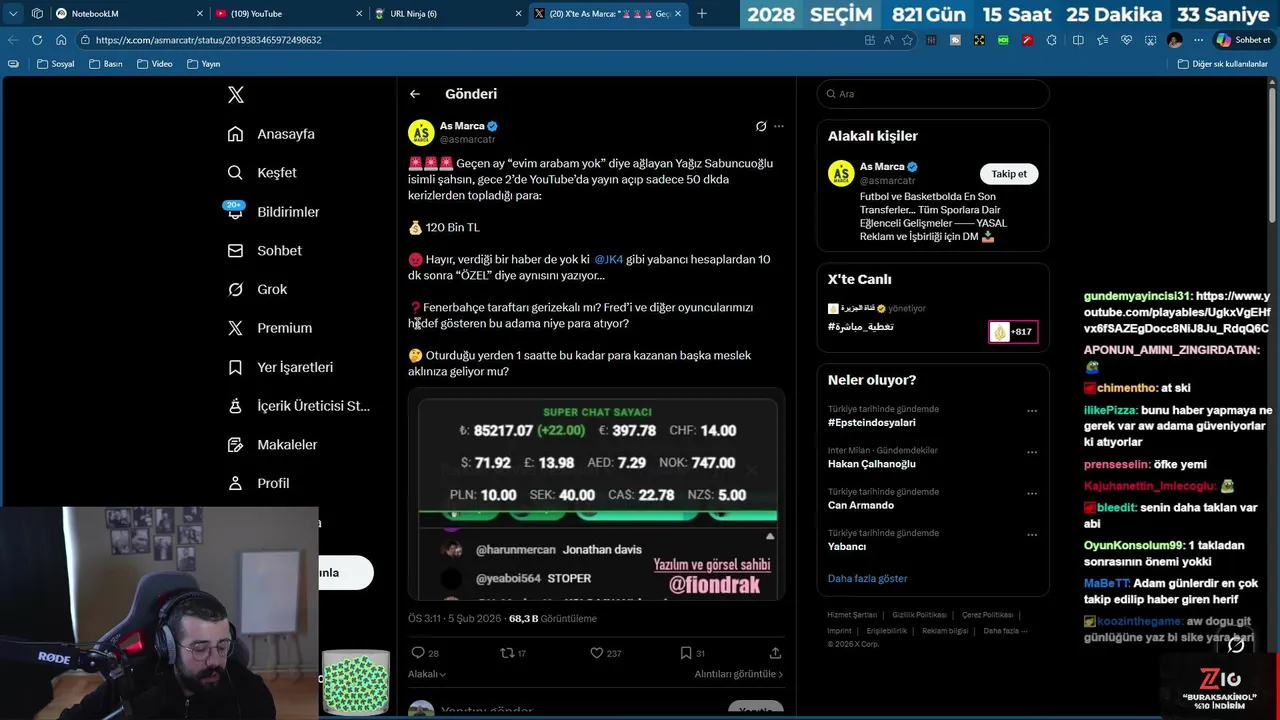Open Copilot Sohbet et button
The image size is (1280, 720).
click(x=1243, y=40)
